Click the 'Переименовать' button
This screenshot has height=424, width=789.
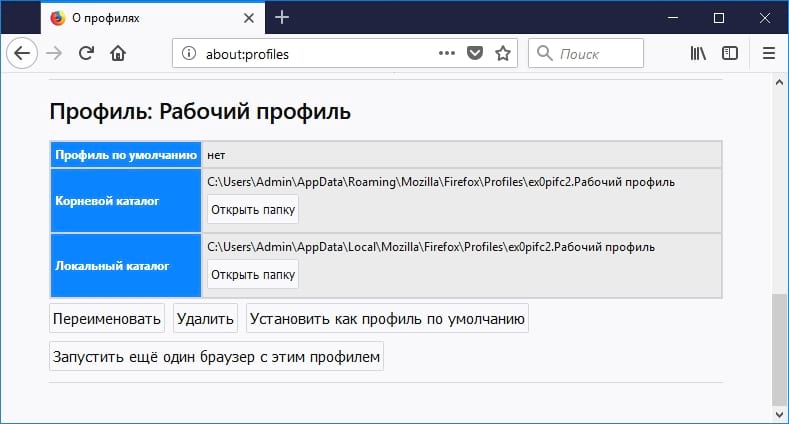pos(107,318)
